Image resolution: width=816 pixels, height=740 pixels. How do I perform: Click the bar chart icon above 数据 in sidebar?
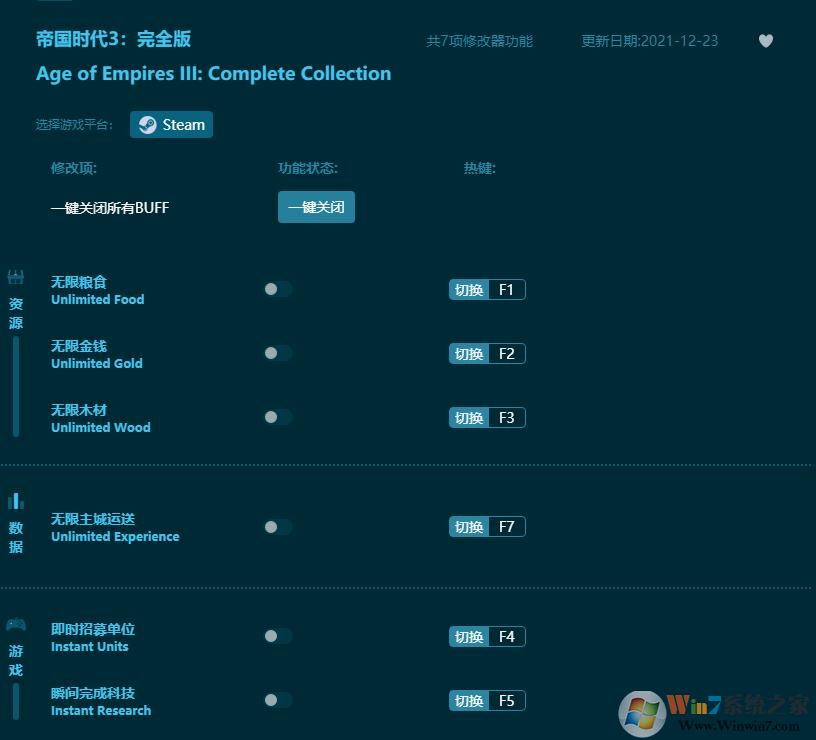coord(15,500)
